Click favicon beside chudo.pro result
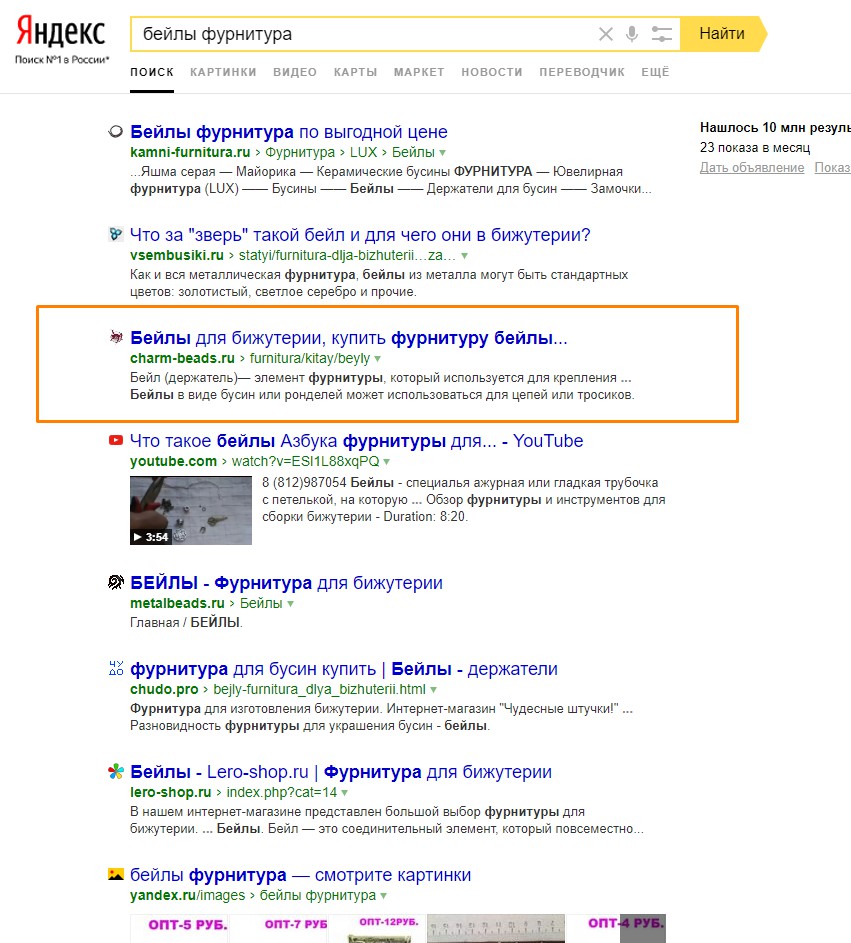This screenshot has width=851, height=943. [115, 668]
